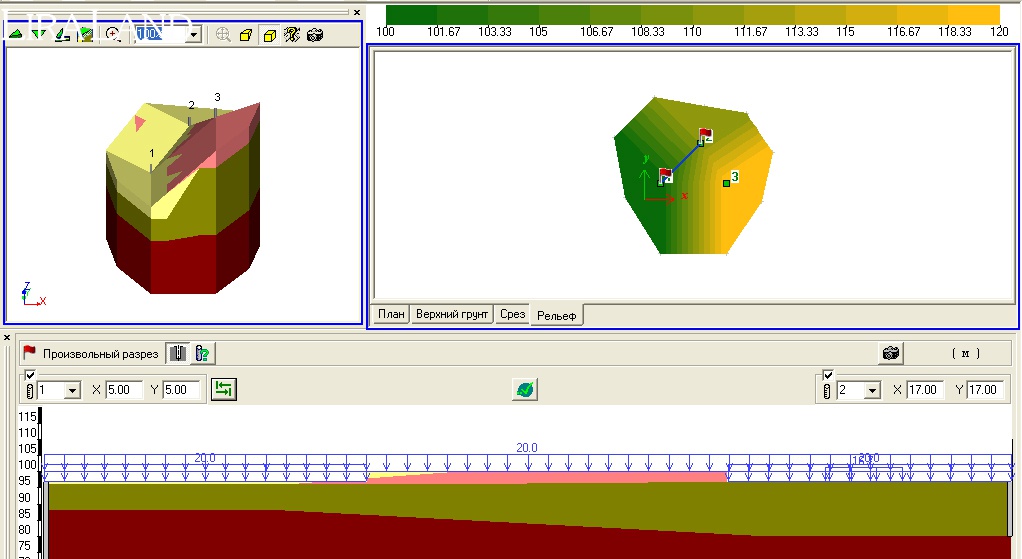Image resolution: width=1022 pixels, height=559 pixels.
Task: Open the borehole 2 dropdown list
Action: (872, 391)
